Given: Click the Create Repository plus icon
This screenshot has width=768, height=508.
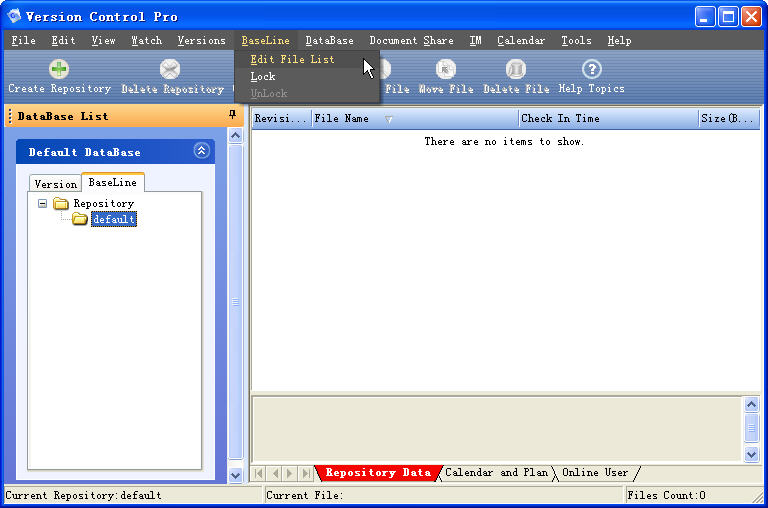Looking at the screenshot, I should tap(59, 69).
